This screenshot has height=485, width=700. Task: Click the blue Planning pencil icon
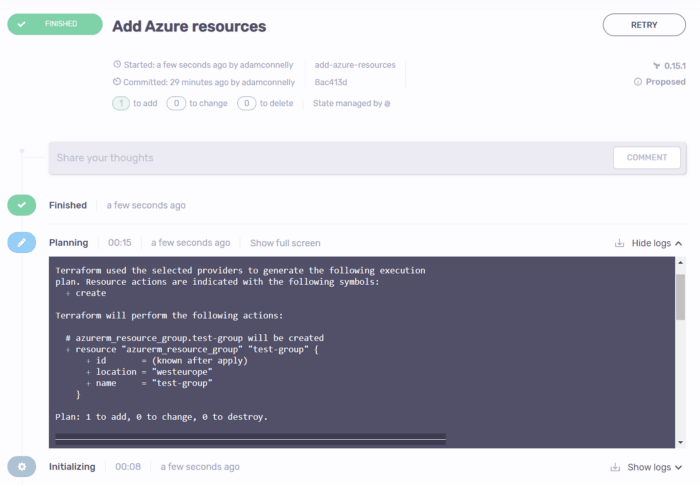[x=21, y=242]
